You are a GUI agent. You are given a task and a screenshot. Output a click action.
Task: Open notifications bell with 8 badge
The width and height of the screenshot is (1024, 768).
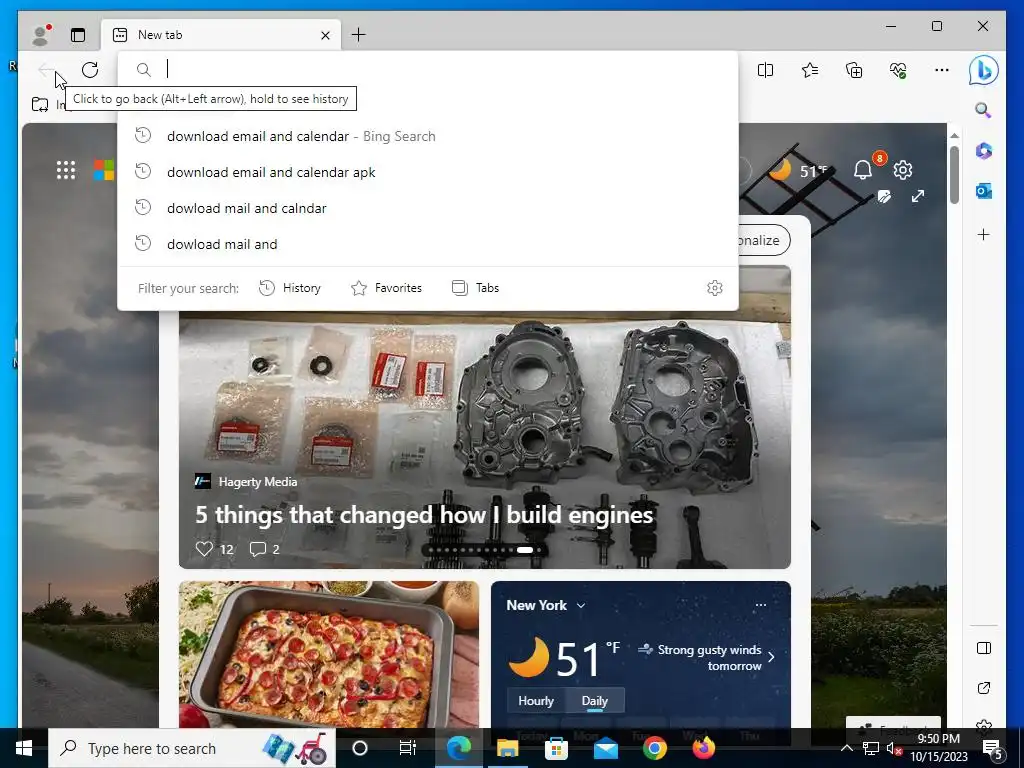(x=864, y=170)
